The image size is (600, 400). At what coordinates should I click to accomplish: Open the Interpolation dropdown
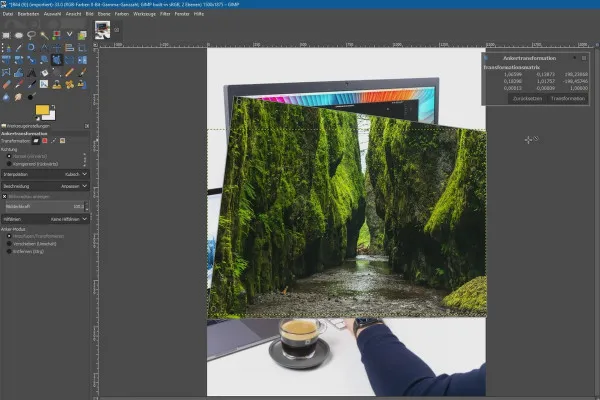tap(45, 174)
